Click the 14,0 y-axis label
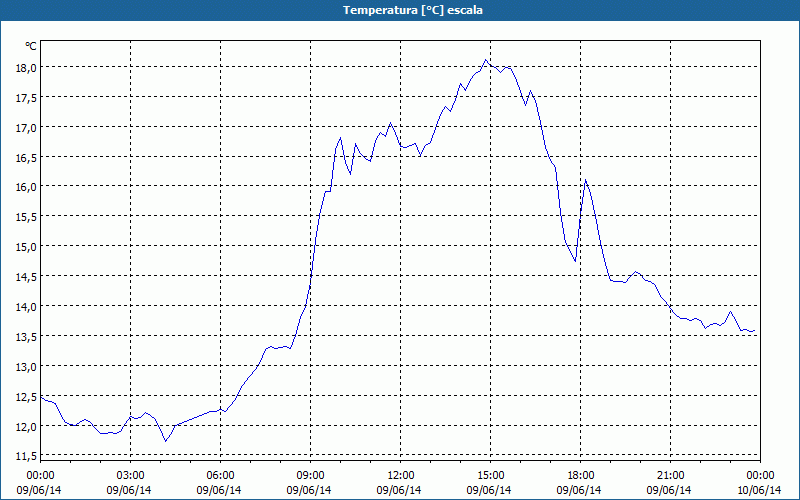 (26, 307)
